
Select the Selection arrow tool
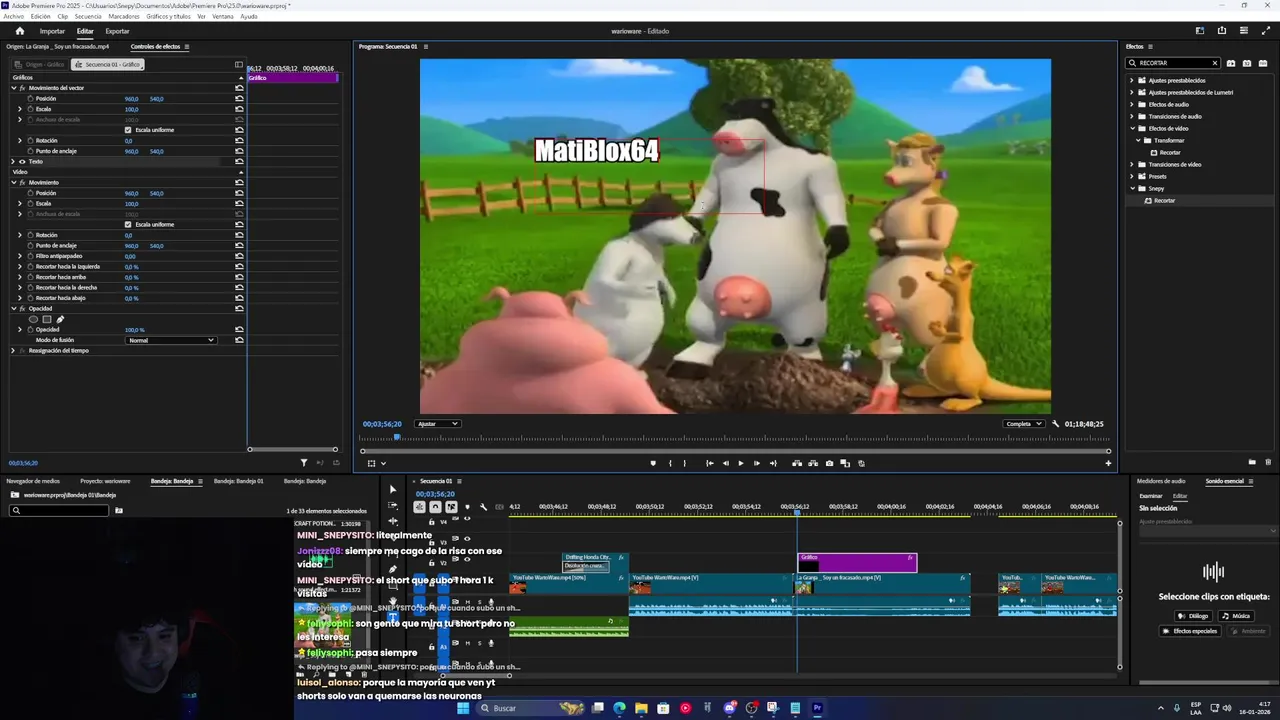coord(392,490)
